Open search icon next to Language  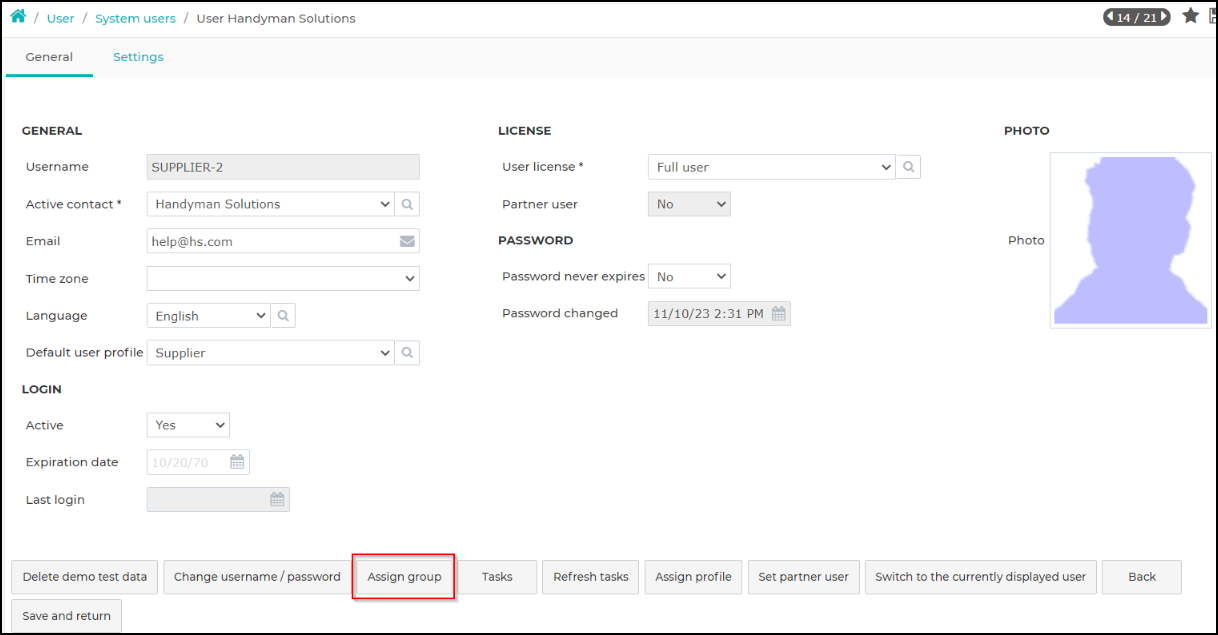(x=284, y=316)
